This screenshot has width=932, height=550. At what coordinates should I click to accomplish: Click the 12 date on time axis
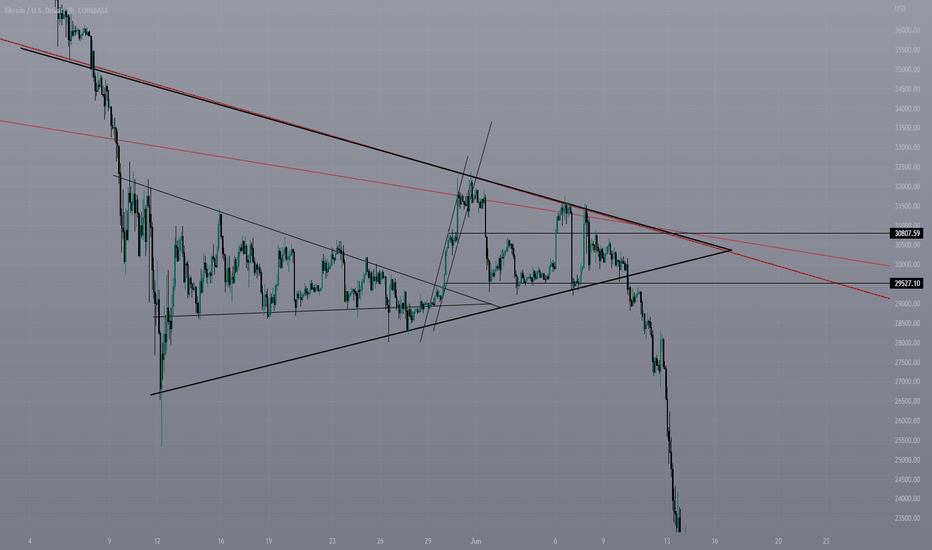click(x=157, y=541)
